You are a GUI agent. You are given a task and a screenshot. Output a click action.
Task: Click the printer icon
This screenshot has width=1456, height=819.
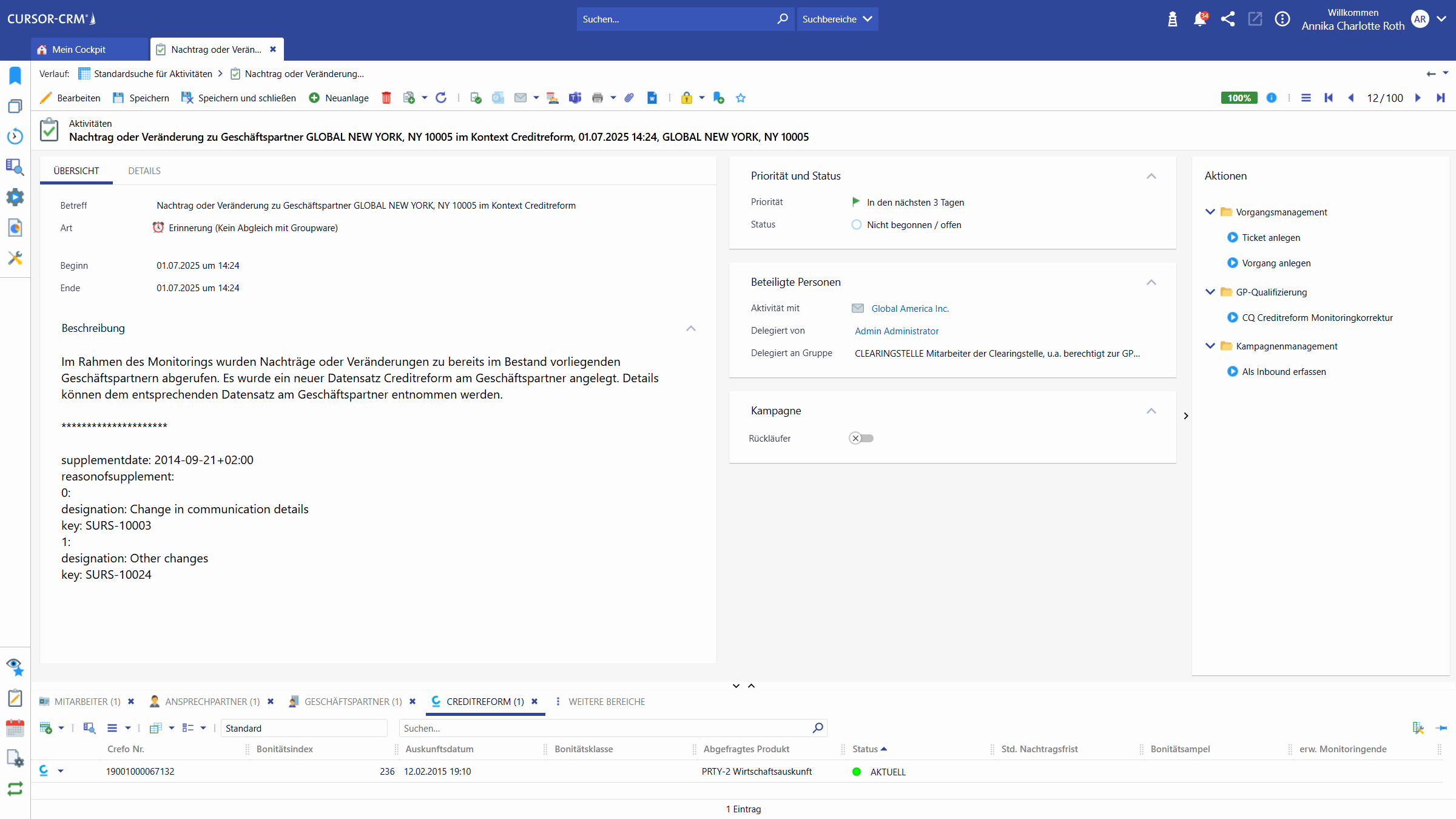click(x=598, y=98)
